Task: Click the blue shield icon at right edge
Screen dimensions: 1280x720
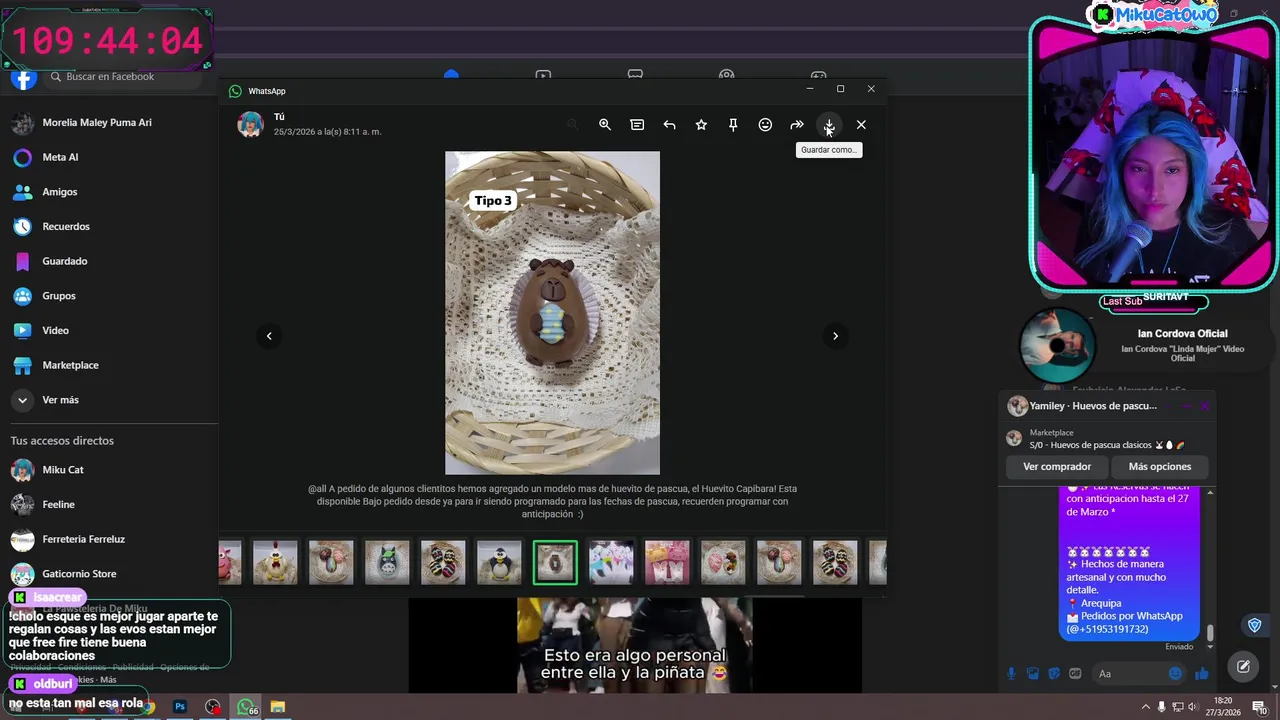Action: [x=1255, y=626]
